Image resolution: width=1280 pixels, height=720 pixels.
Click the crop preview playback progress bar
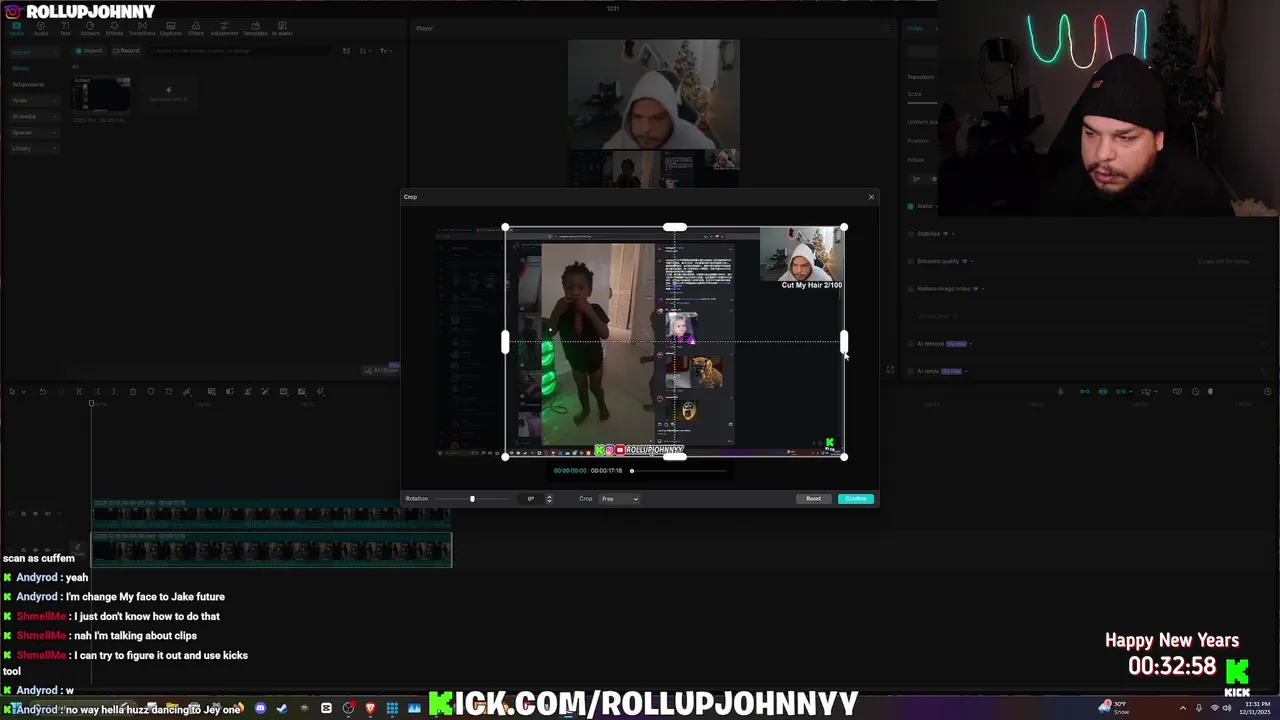(x=680, y=470)
